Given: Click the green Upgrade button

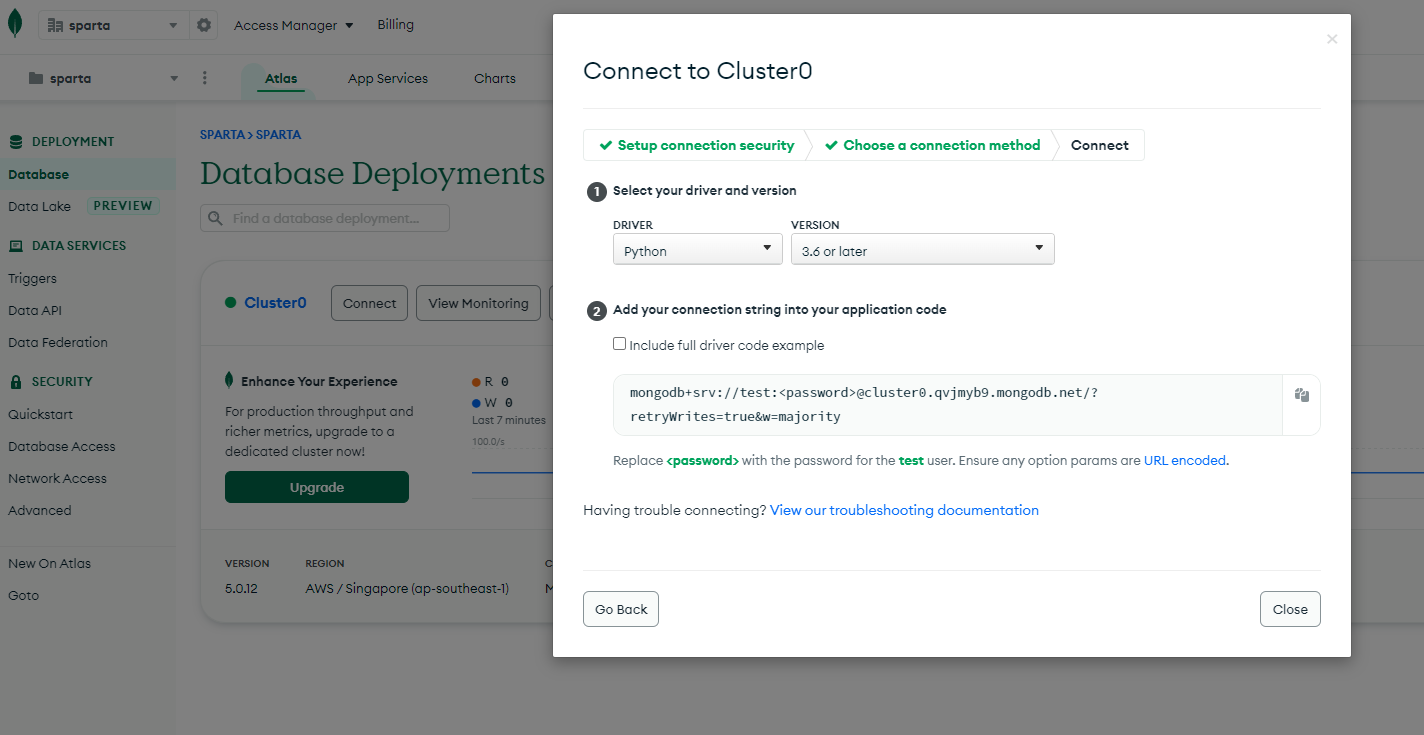Looking at the screenshot, I should (x=317, y=487).
